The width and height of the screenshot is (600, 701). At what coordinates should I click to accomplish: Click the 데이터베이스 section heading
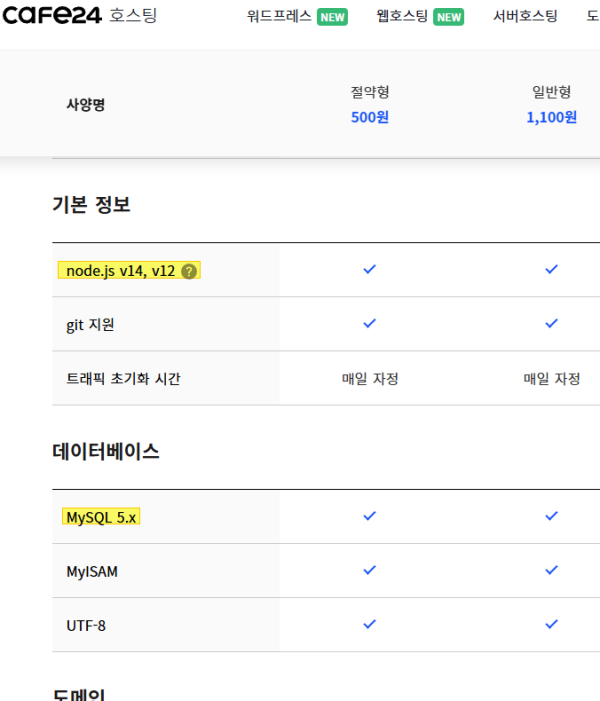[105, 451]
